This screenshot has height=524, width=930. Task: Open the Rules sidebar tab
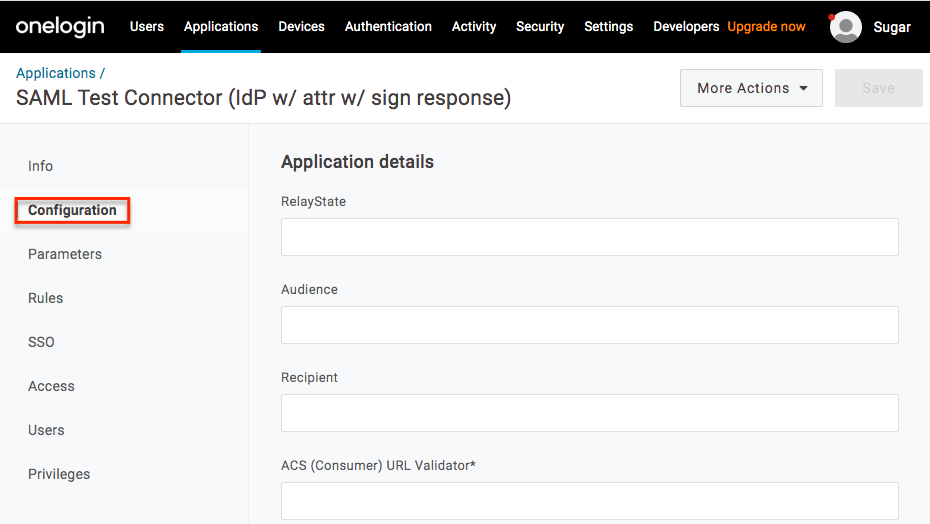pyautogui.click(x=45, y=298)
